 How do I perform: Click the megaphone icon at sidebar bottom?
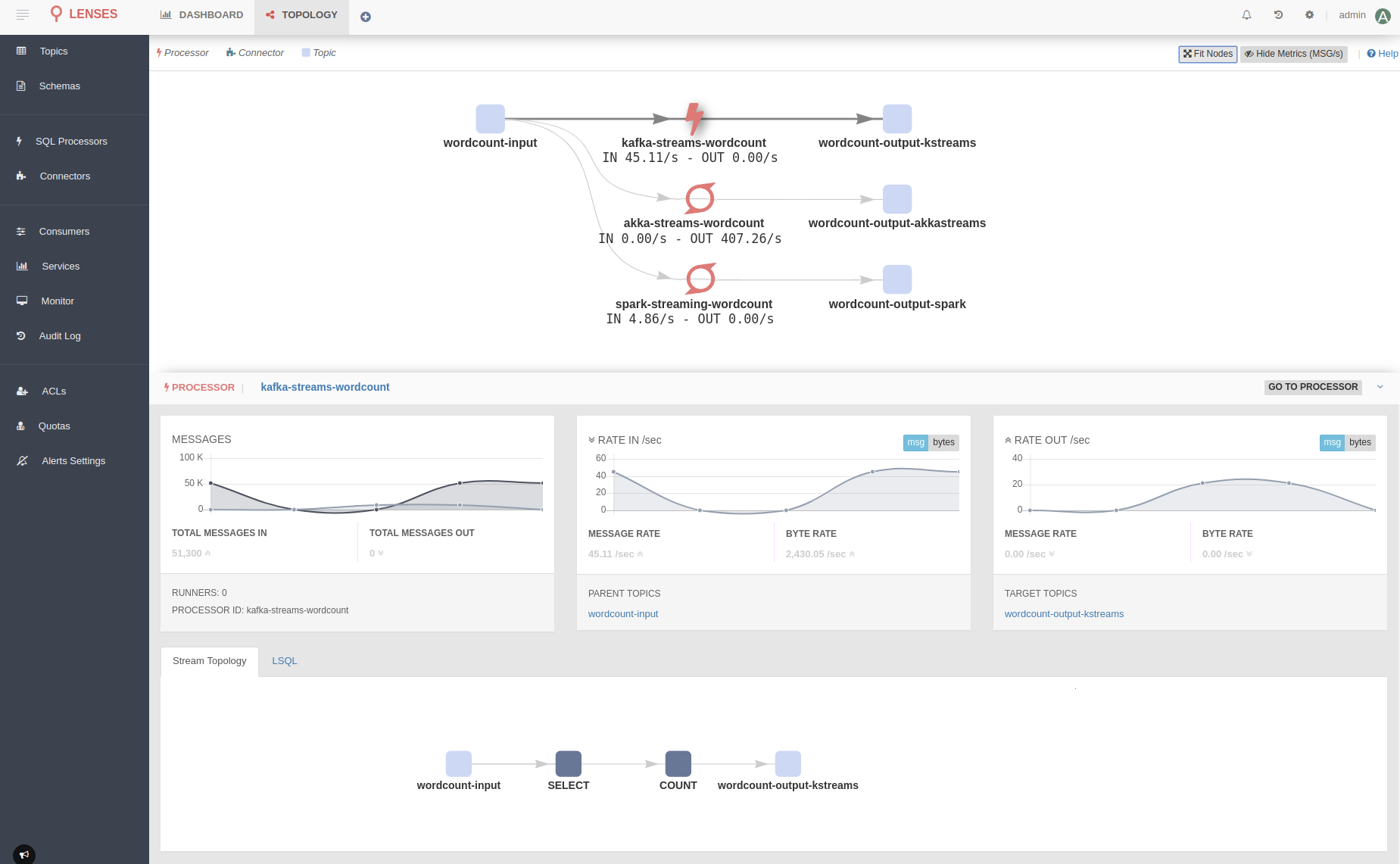[24, 854]
